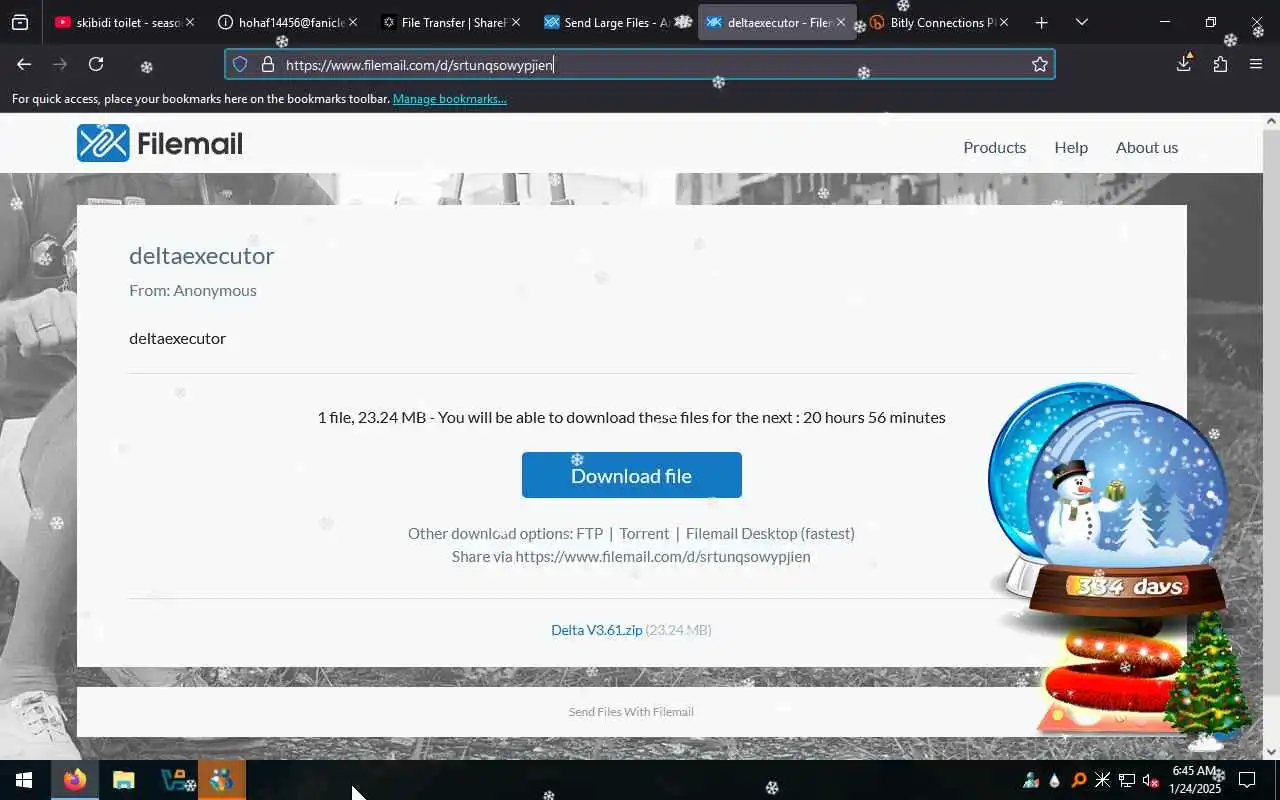This screenshot has width=1280, height=800.
Task: Open the Manage bookmarks link
Action: [x=450, y=99]
